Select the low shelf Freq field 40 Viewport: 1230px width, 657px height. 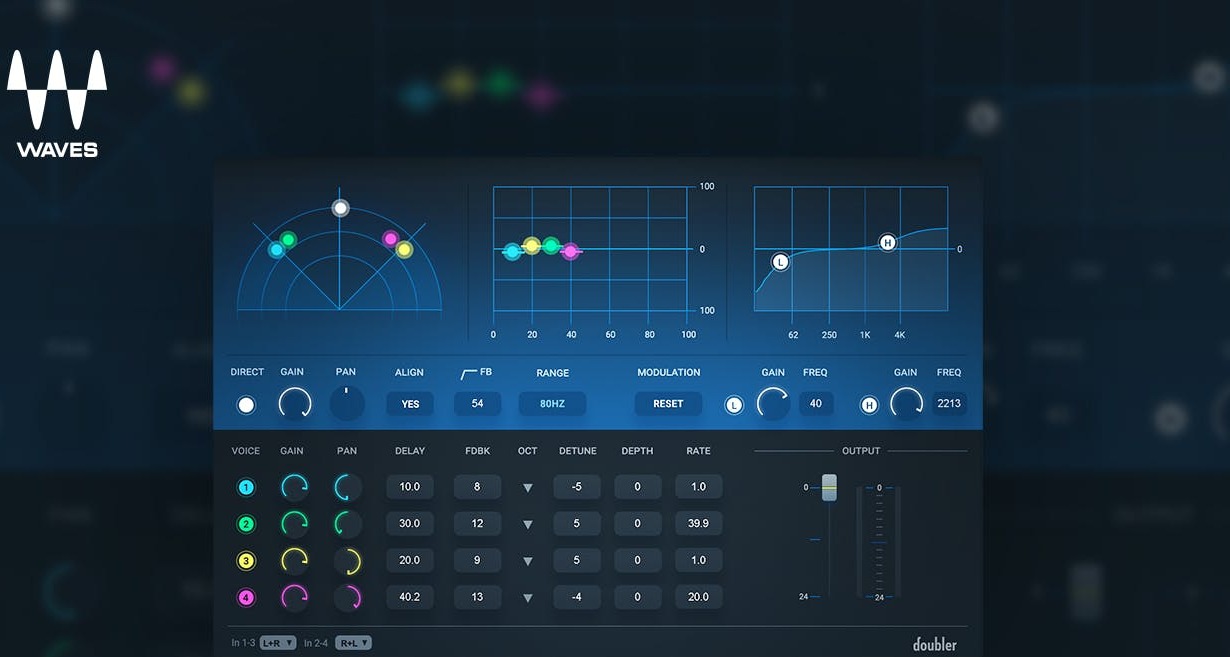(x=816, y=403)
